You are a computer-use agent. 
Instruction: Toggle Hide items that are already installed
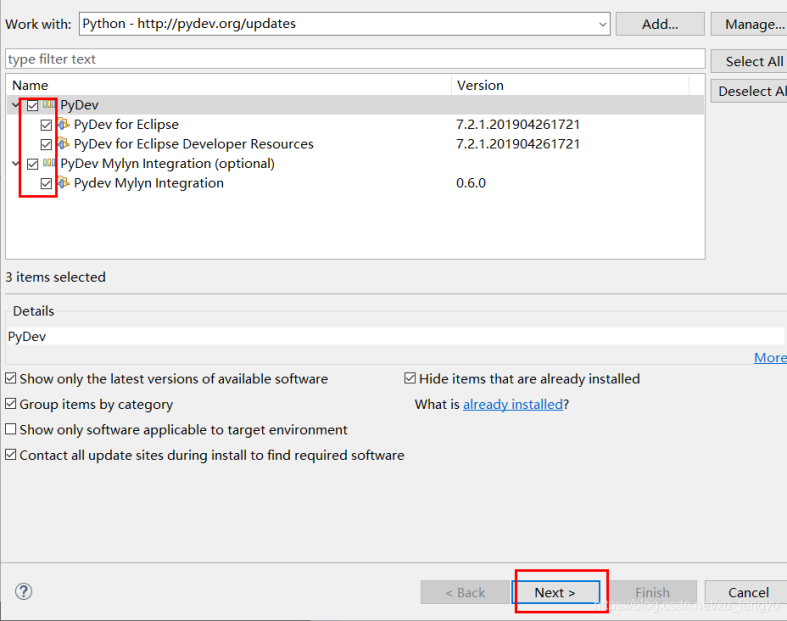pyautogui.click(x=410, y=378)
